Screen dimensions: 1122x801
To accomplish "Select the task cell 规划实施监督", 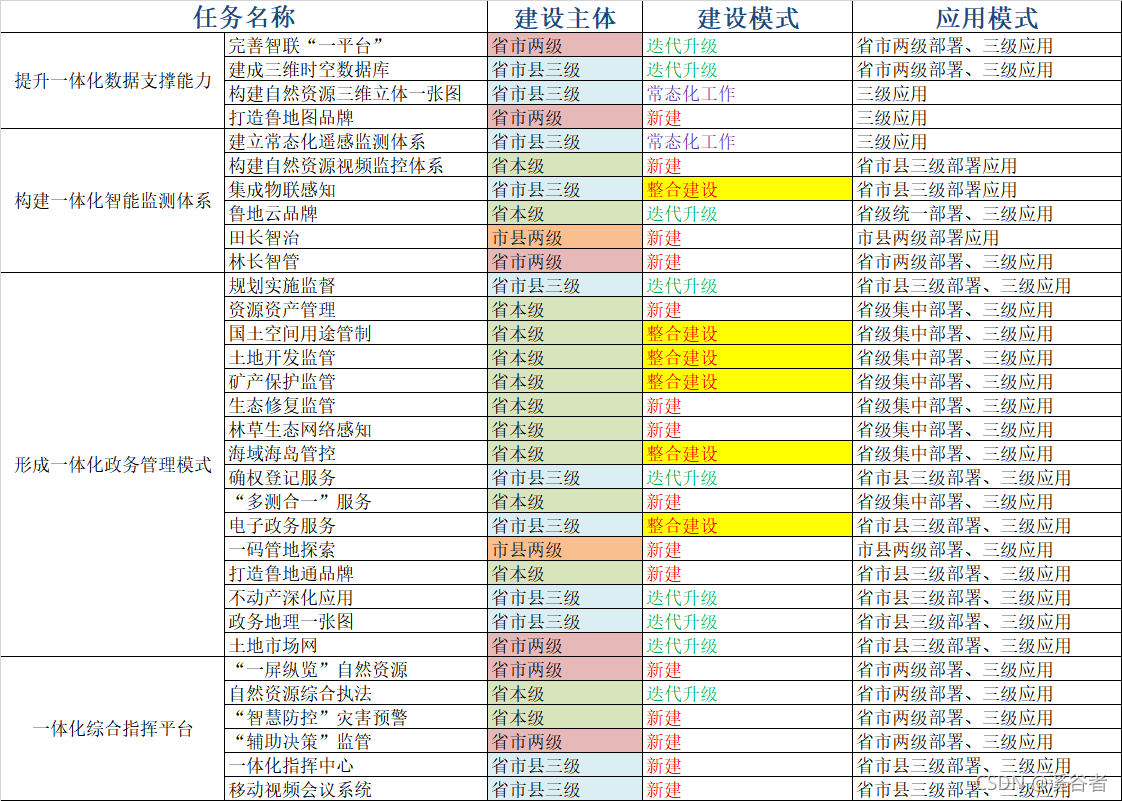I will point(356,285).
